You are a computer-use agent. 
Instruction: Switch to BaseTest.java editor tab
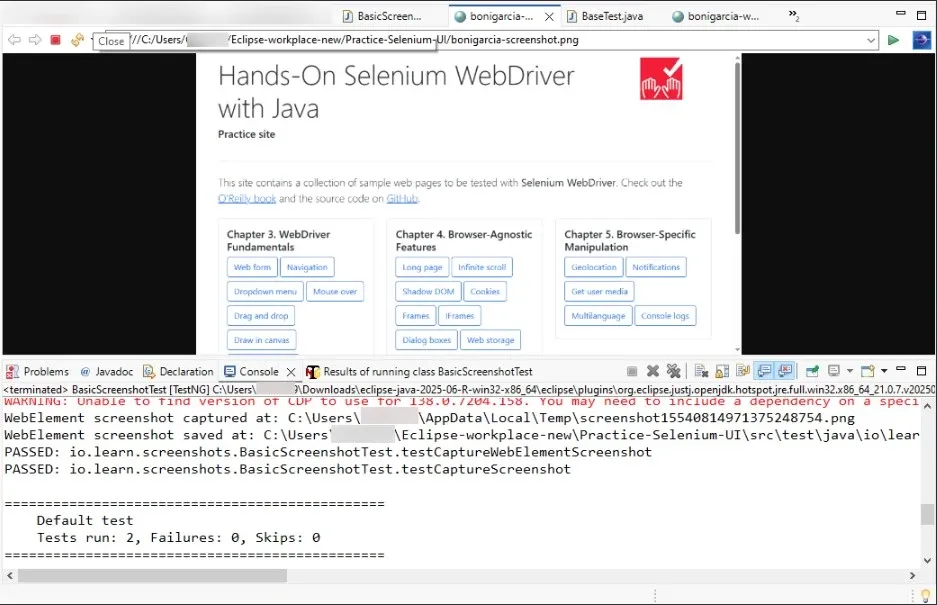pos(605,16)
